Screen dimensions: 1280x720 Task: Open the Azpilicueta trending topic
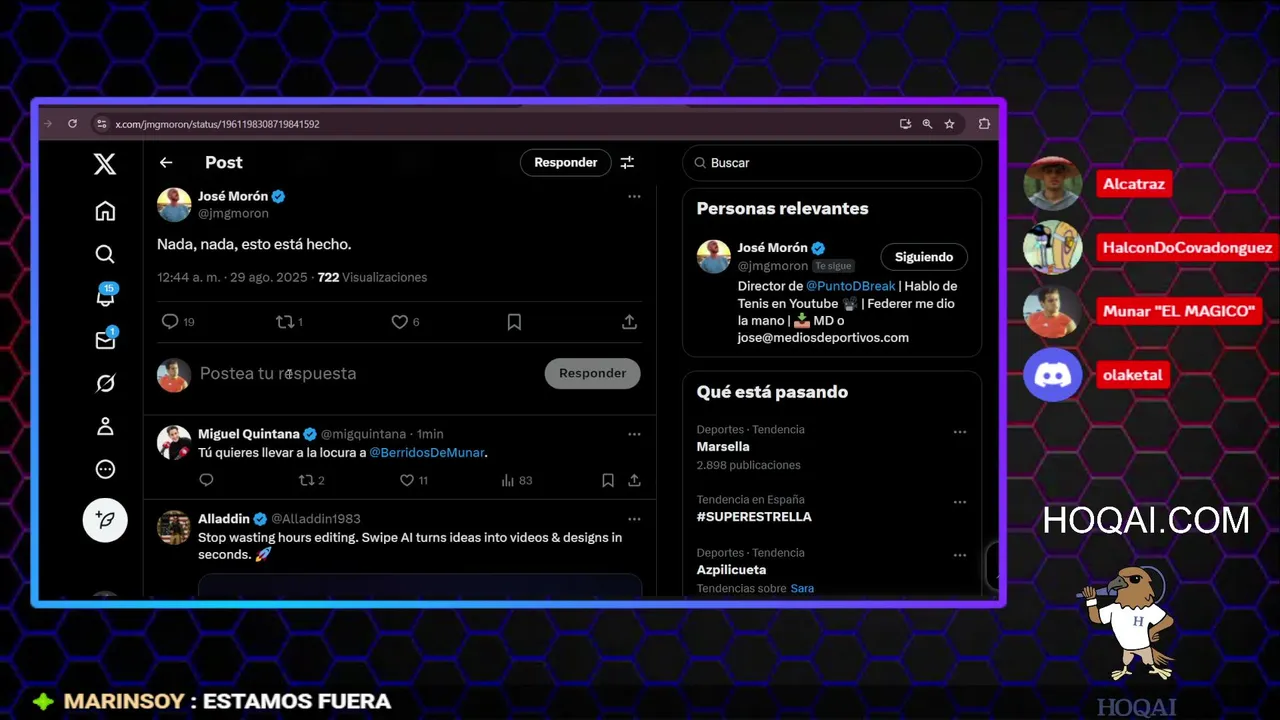click(x=732, y=570)
